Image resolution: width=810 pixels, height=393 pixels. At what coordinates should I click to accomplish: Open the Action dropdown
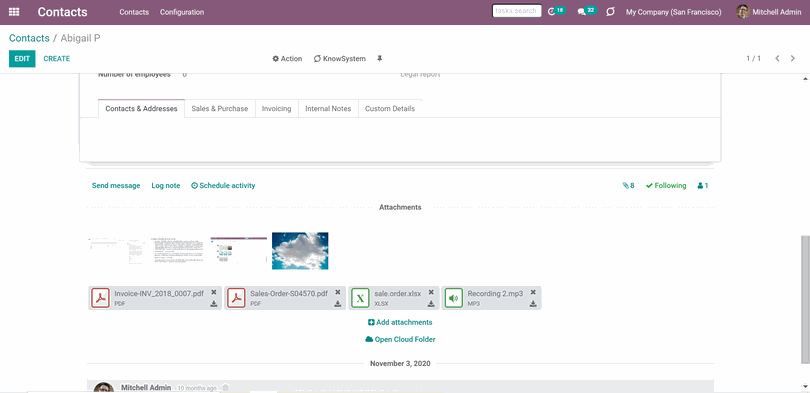(287, 59)
